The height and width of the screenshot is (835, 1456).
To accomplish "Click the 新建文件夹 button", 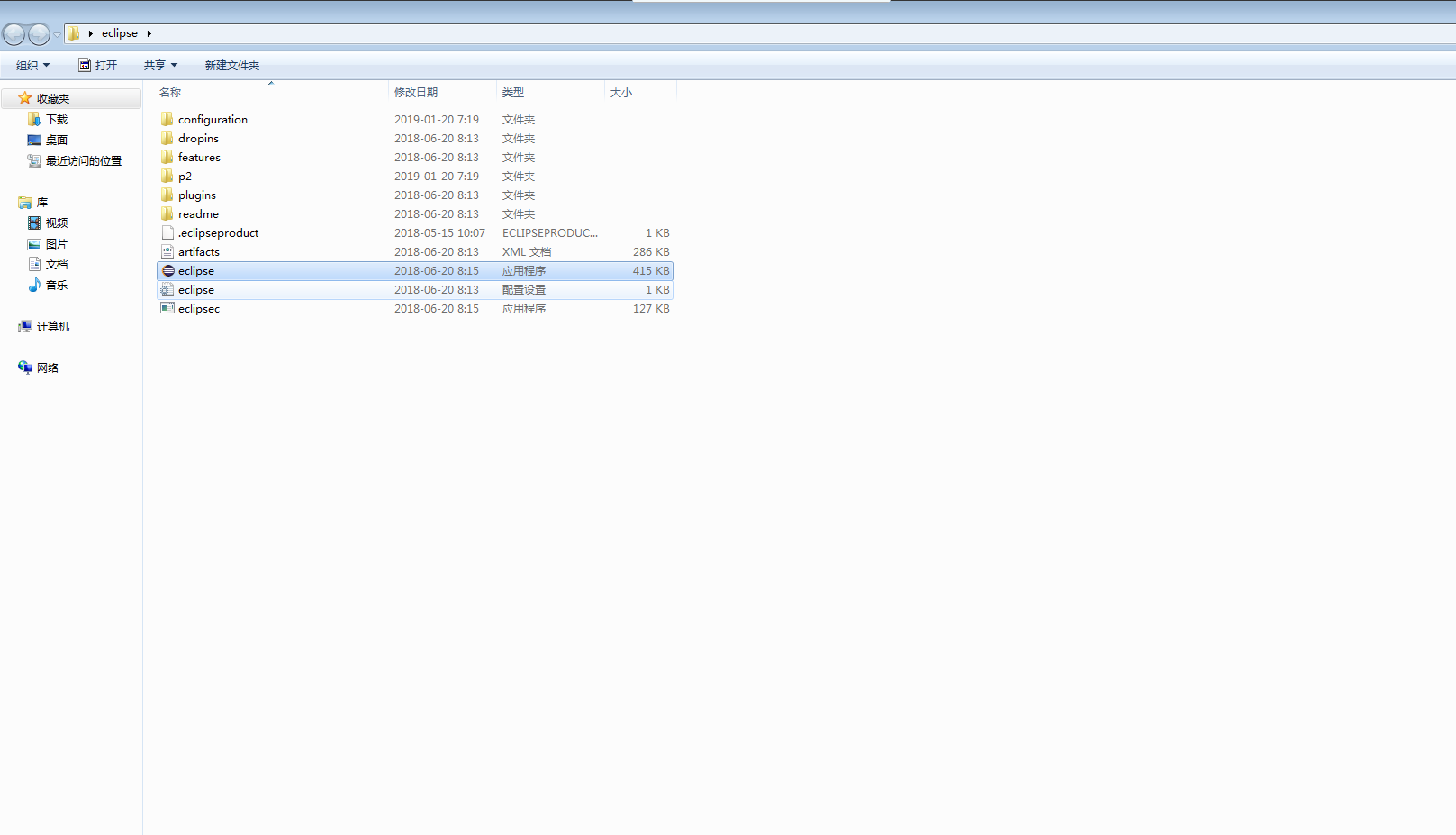I will click(231, 65).
